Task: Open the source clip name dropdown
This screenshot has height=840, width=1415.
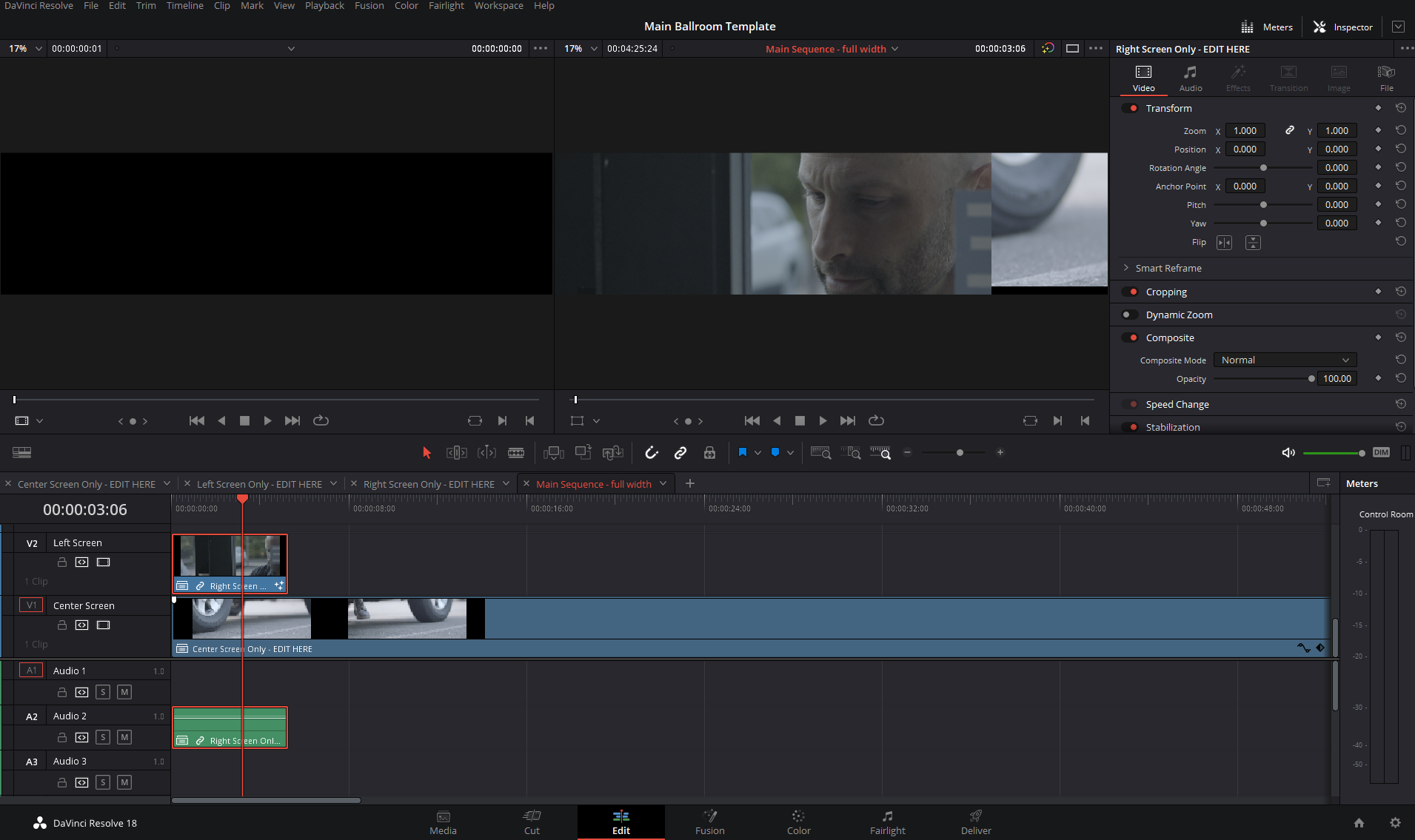Action: 291,49
